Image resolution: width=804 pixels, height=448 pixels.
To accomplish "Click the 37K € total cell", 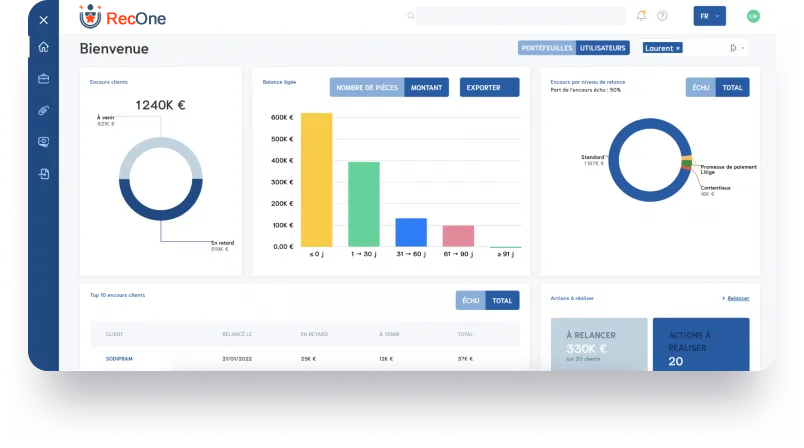I will (x=465, y=359).
